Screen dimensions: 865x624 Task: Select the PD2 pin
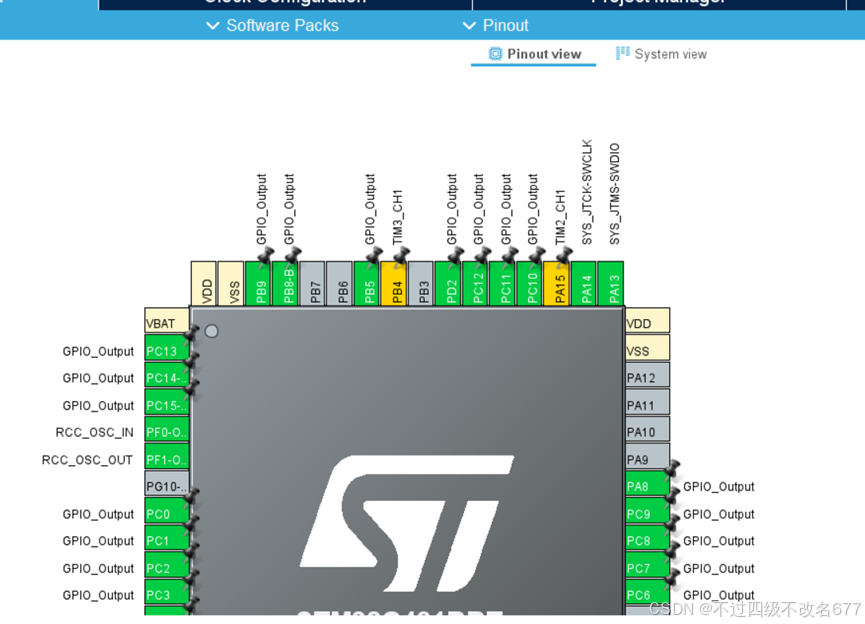[448, 284]
